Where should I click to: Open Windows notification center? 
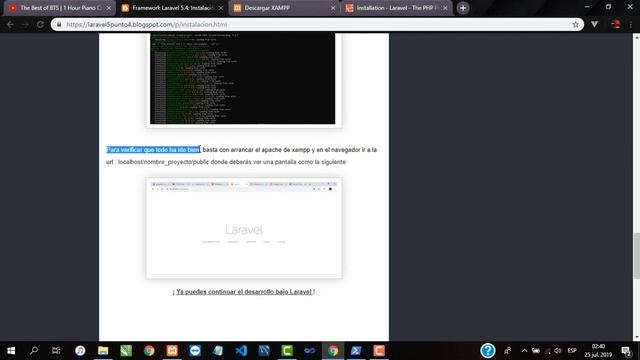pyautogui.click(x=627, y=351)
